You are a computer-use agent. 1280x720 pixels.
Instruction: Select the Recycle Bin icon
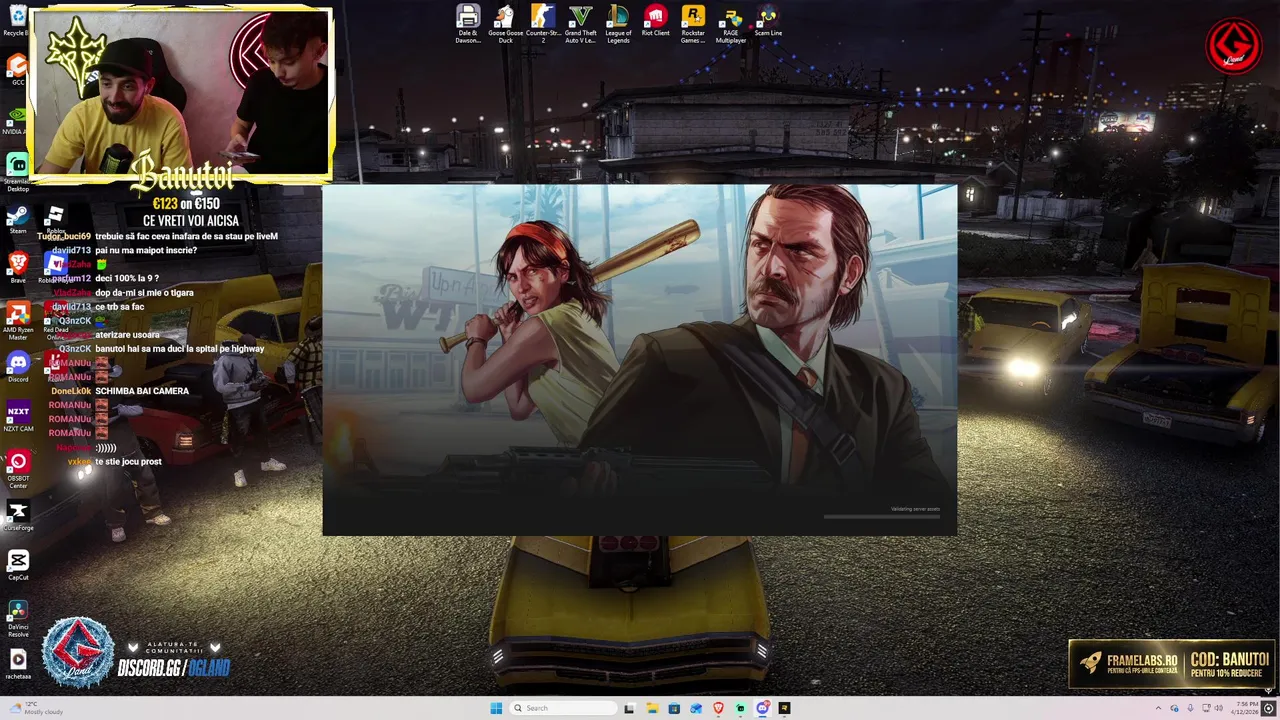pyautogui.click(x=17, y=20)
